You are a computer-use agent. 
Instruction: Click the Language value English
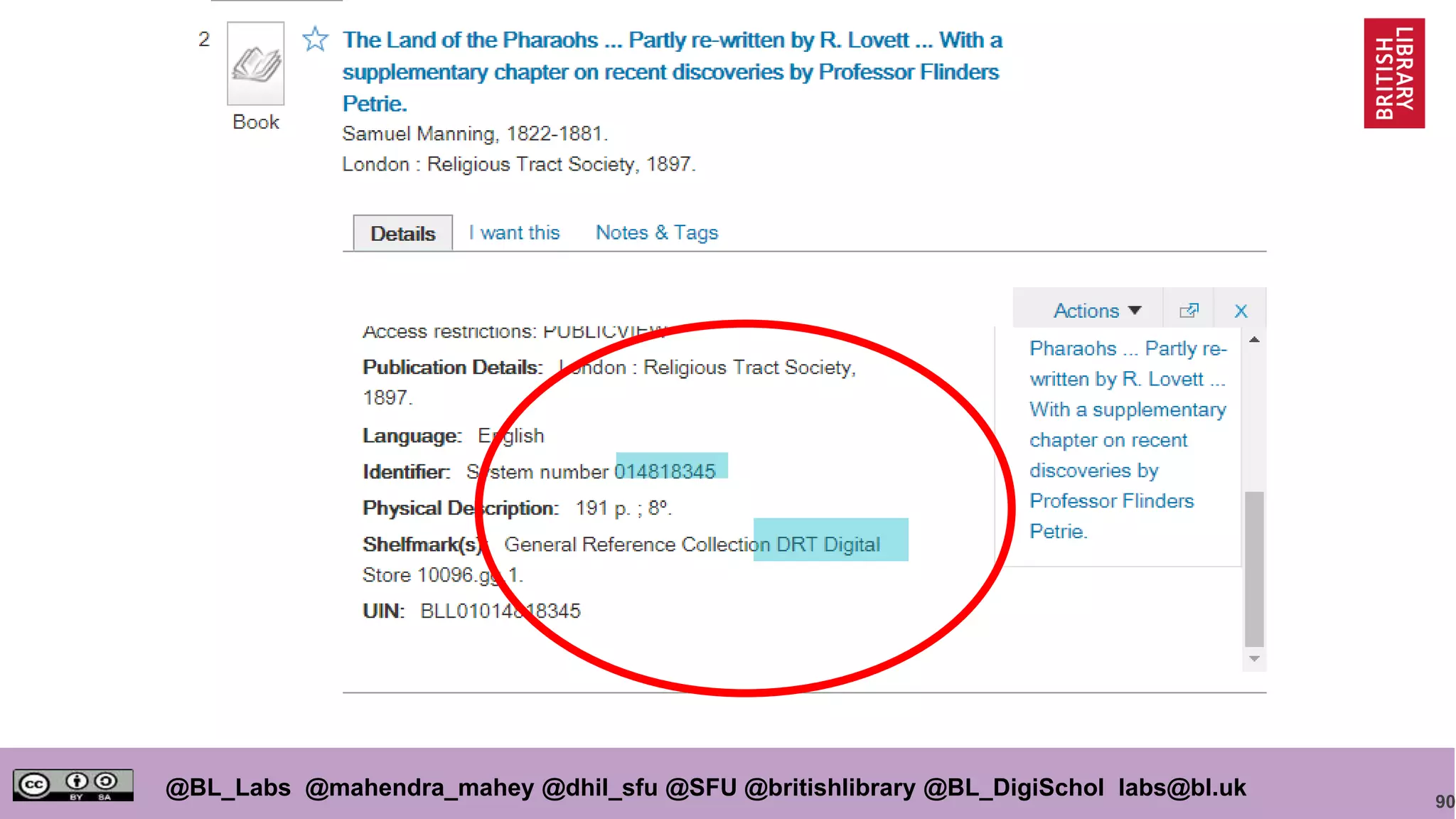point(511,435)
